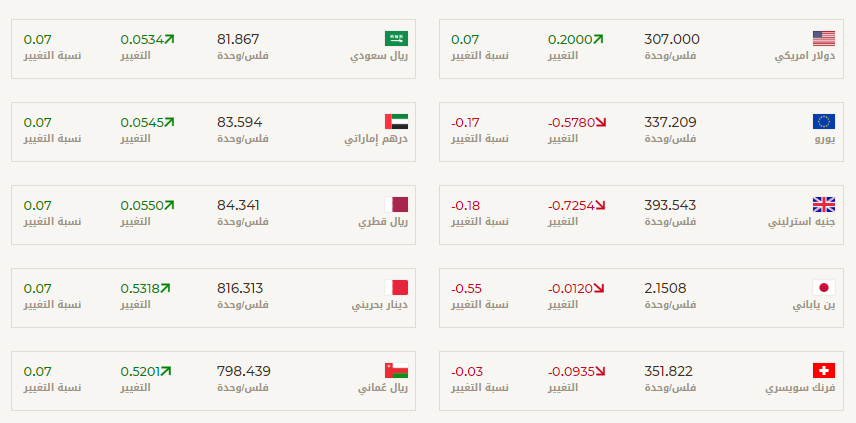The height and width of the screenshot is (423, 856).
Task: Click the United States flag icon
Action: point(824,38)
